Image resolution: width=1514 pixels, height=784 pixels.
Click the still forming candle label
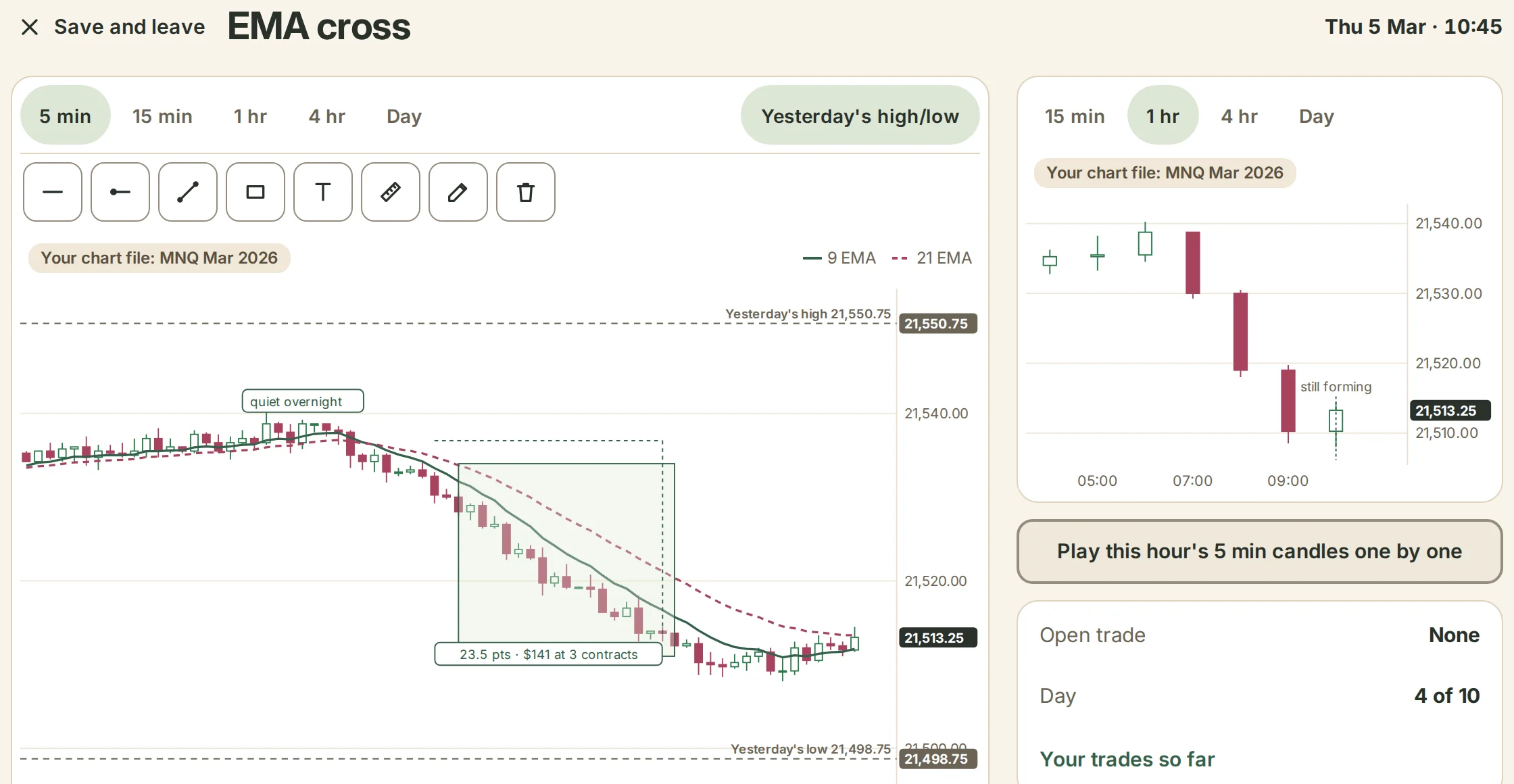coord(1336,387)
